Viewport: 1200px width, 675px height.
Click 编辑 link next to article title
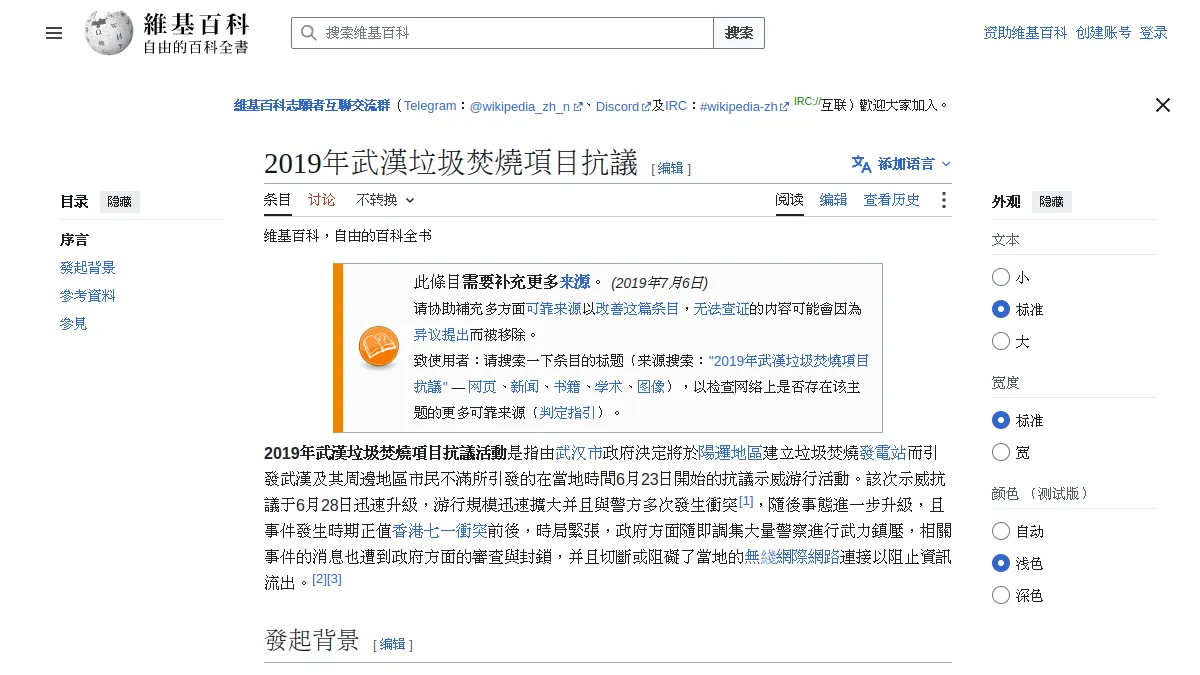[671, 169]
